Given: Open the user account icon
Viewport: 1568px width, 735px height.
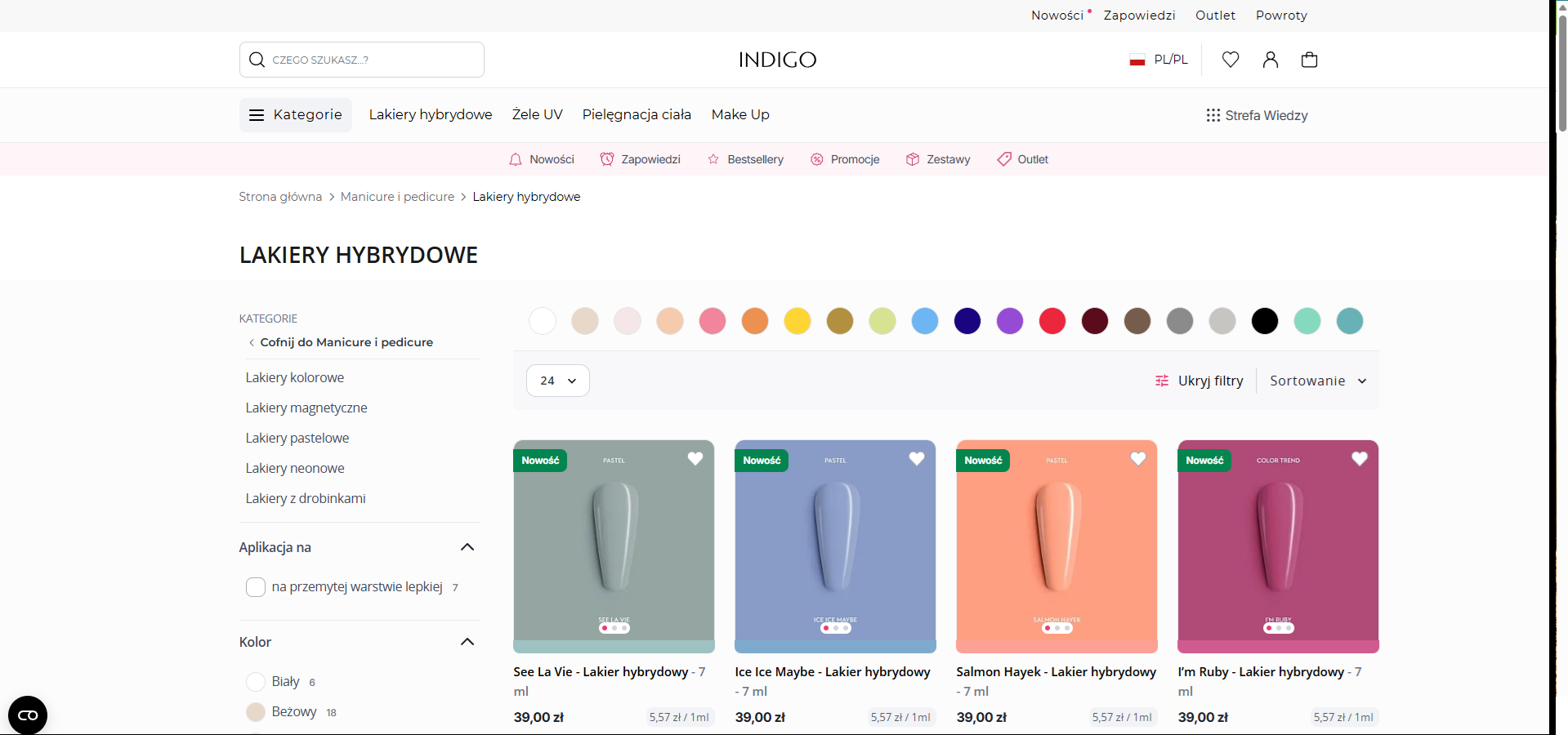Looking at the screenshot, I should click(x=1270, y=60).
